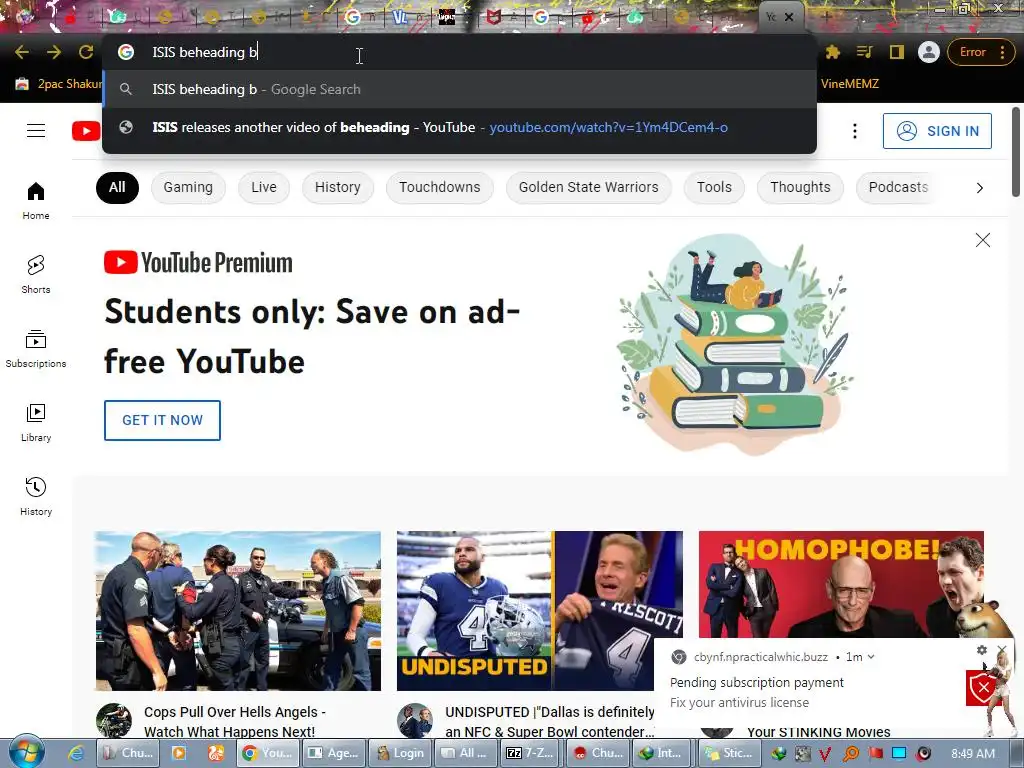Toggle the Chrome side panel icon
1024x768 pixels.
click(x=897, y=52)
